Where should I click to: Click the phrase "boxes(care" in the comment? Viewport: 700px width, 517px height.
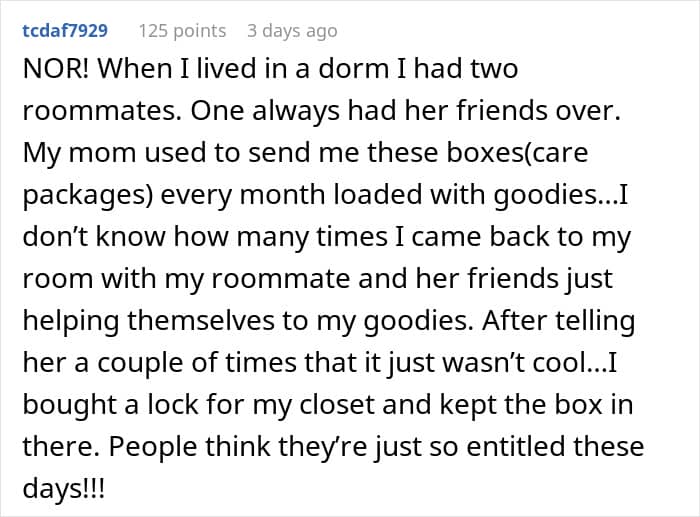(517, 153)
